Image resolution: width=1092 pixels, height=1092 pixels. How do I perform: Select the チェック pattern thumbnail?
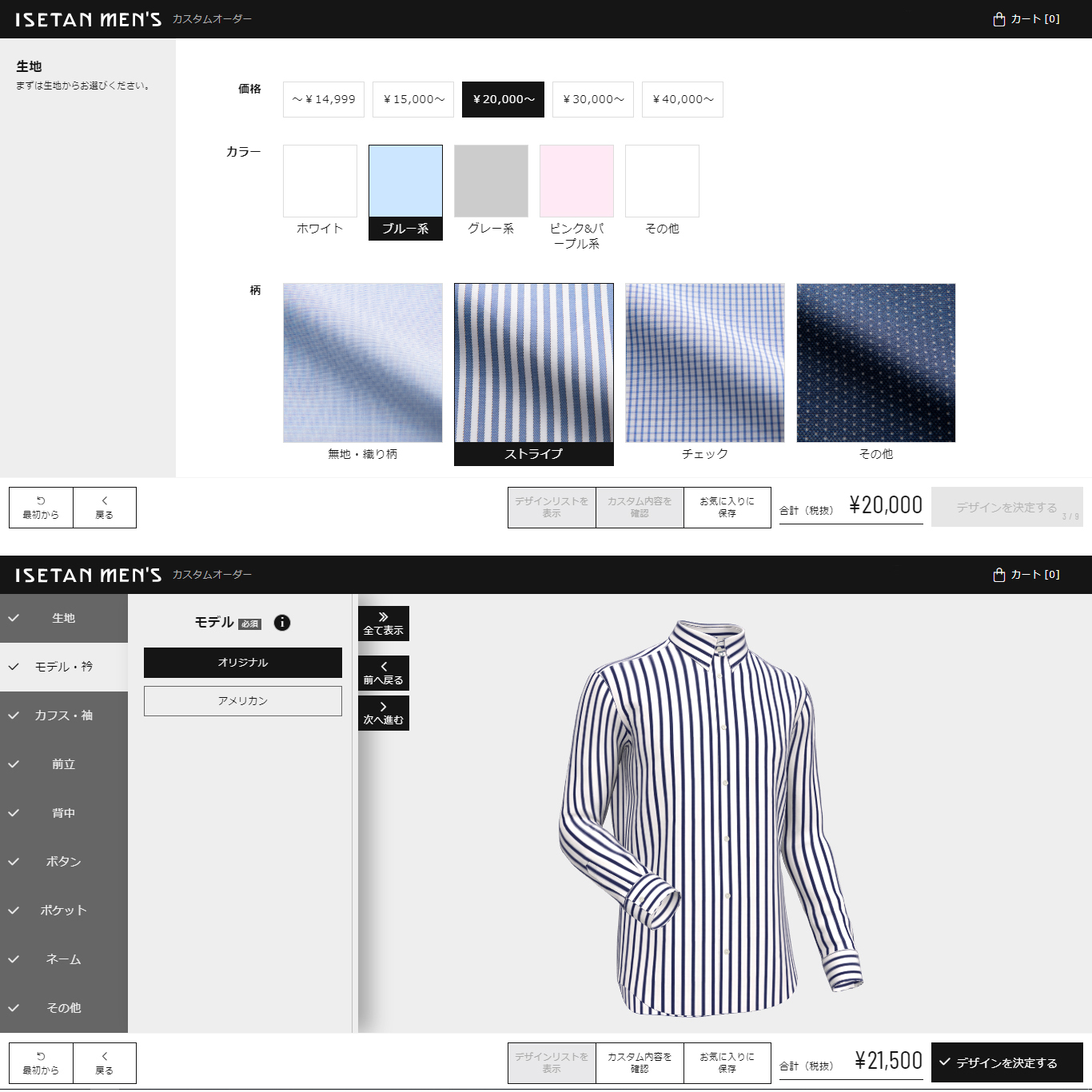(704, 363)
